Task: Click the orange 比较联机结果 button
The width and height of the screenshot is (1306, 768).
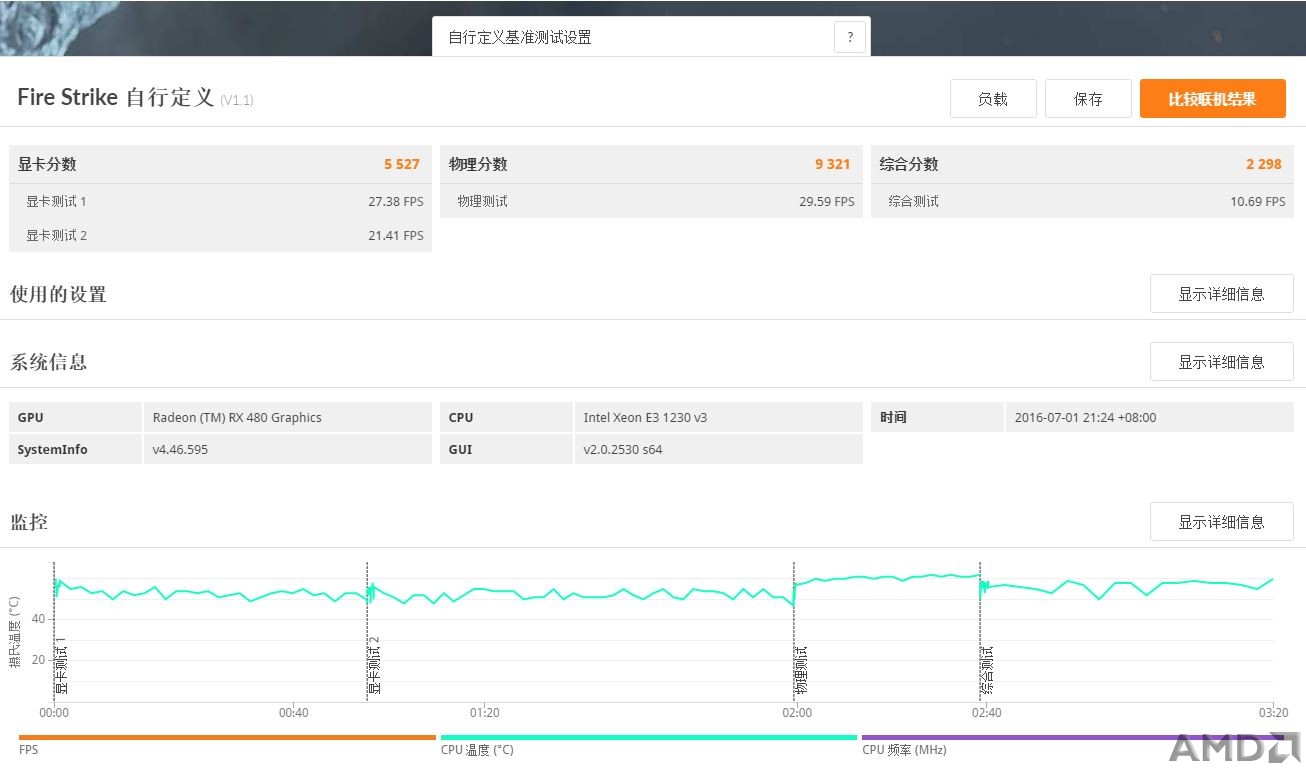Action: [x=1212, y=99]
